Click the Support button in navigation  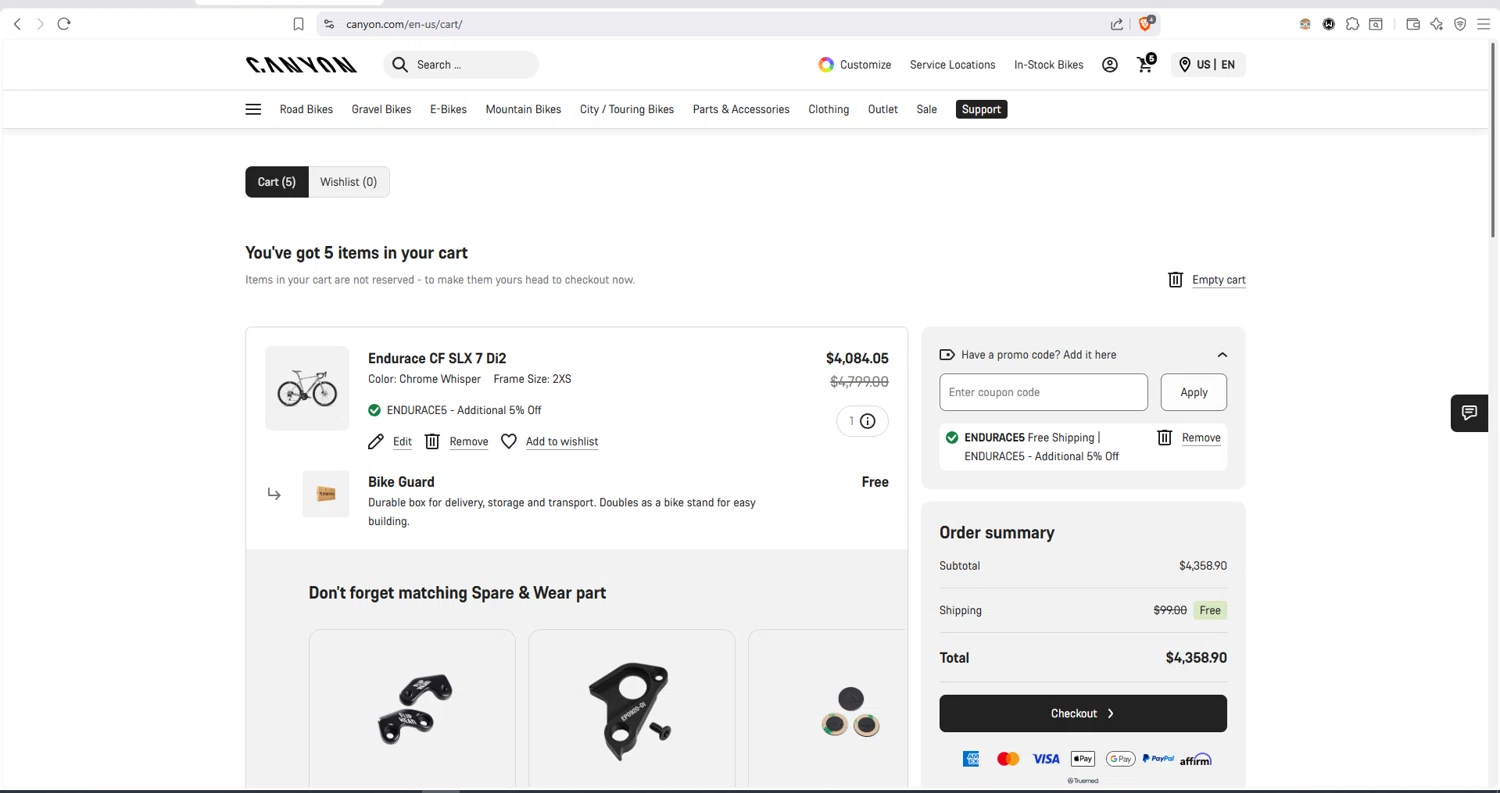point(981,109)
